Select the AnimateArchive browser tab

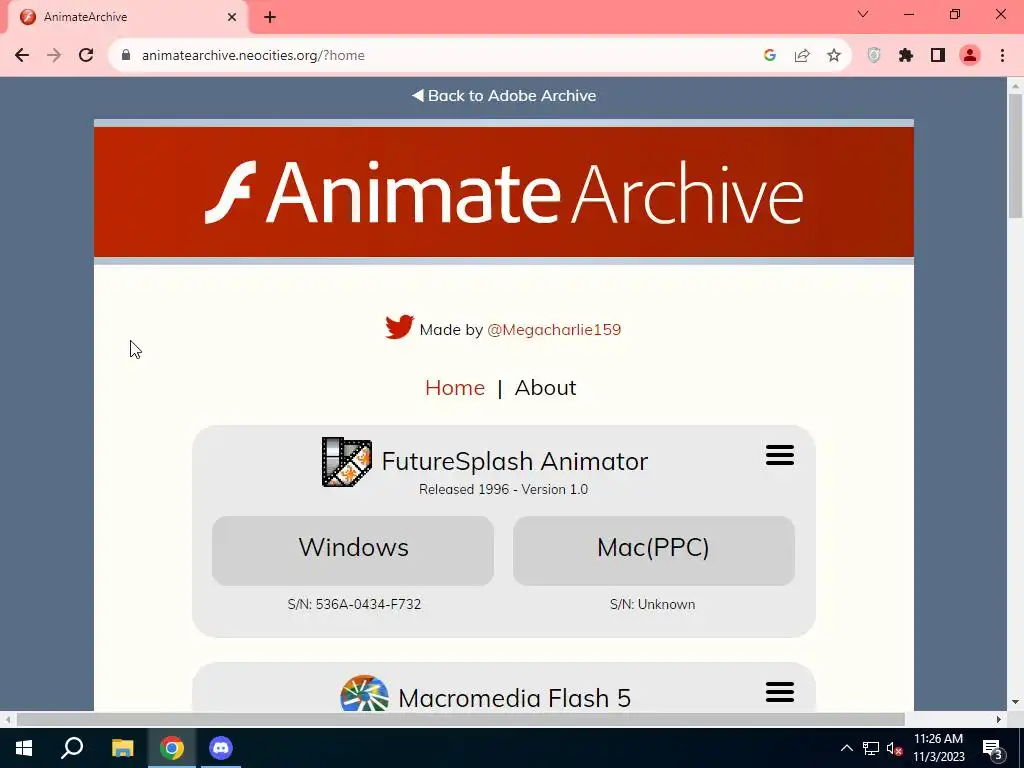click(x=128, y=17)
